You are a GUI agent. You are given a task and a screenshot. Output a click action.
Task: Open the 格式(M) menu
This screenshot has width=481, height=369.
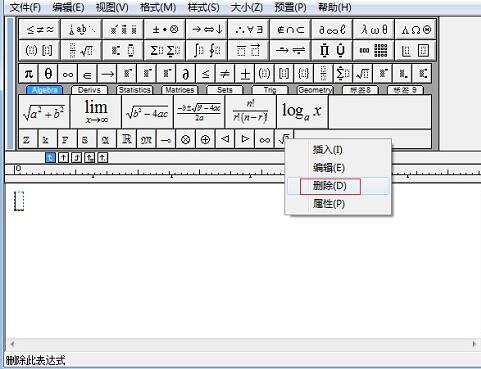click(158, 7)
